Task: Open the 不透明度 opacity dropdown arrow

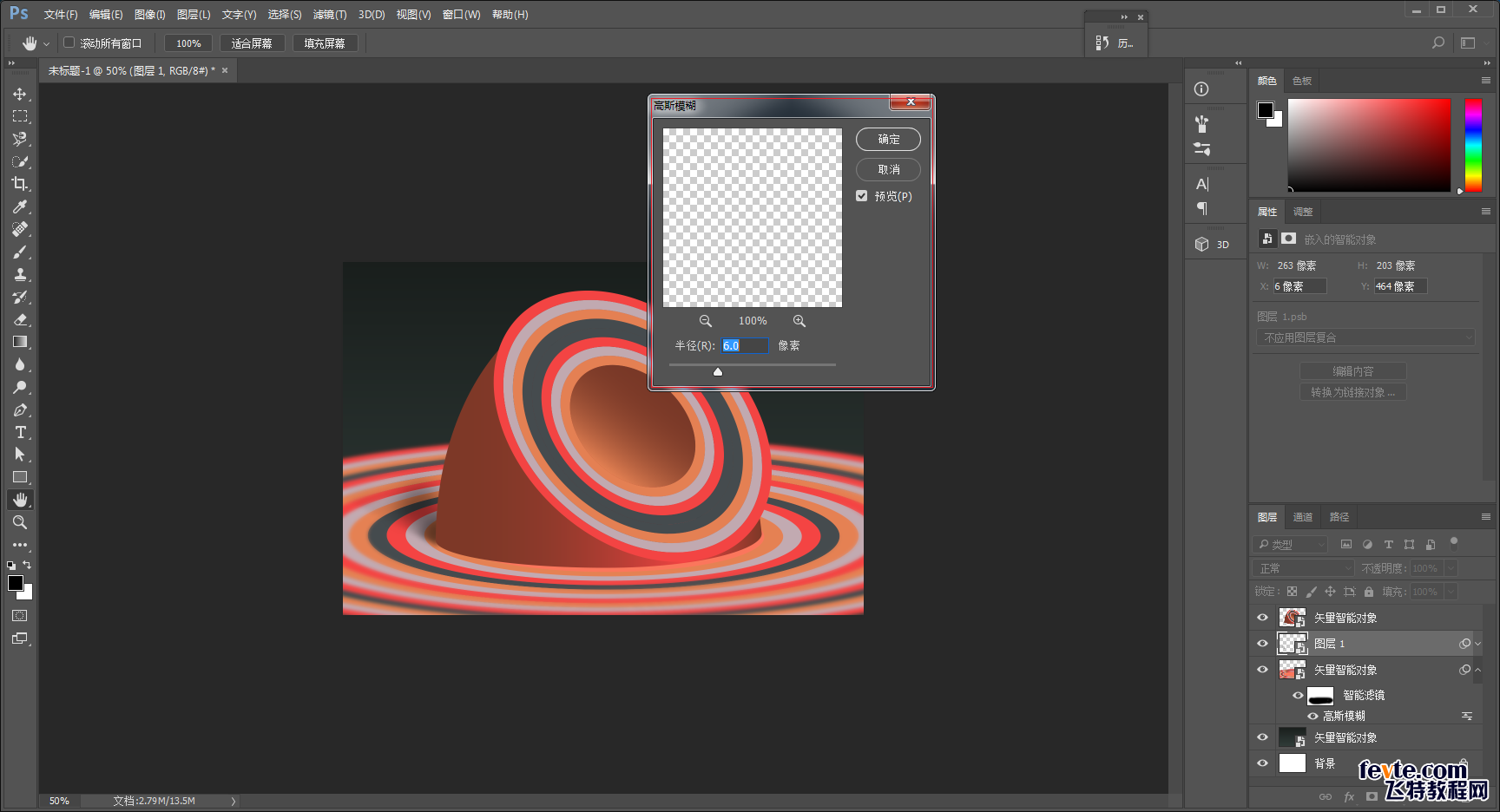Action: click(x=1451, y=568)
